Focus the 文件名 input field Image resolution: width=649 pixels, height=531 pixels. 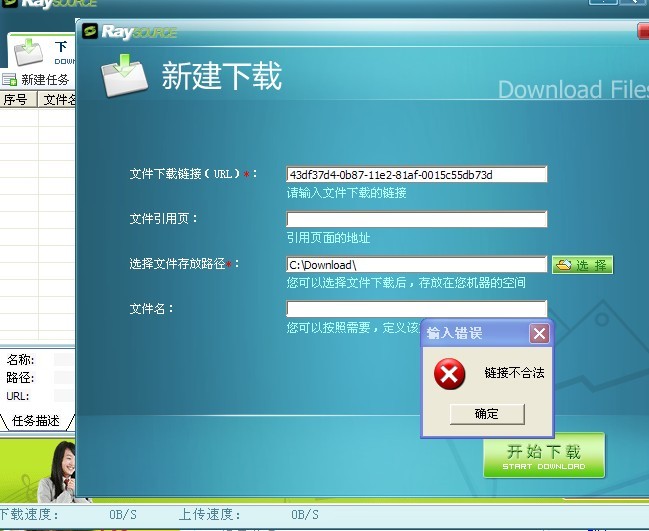pos(416,308)
